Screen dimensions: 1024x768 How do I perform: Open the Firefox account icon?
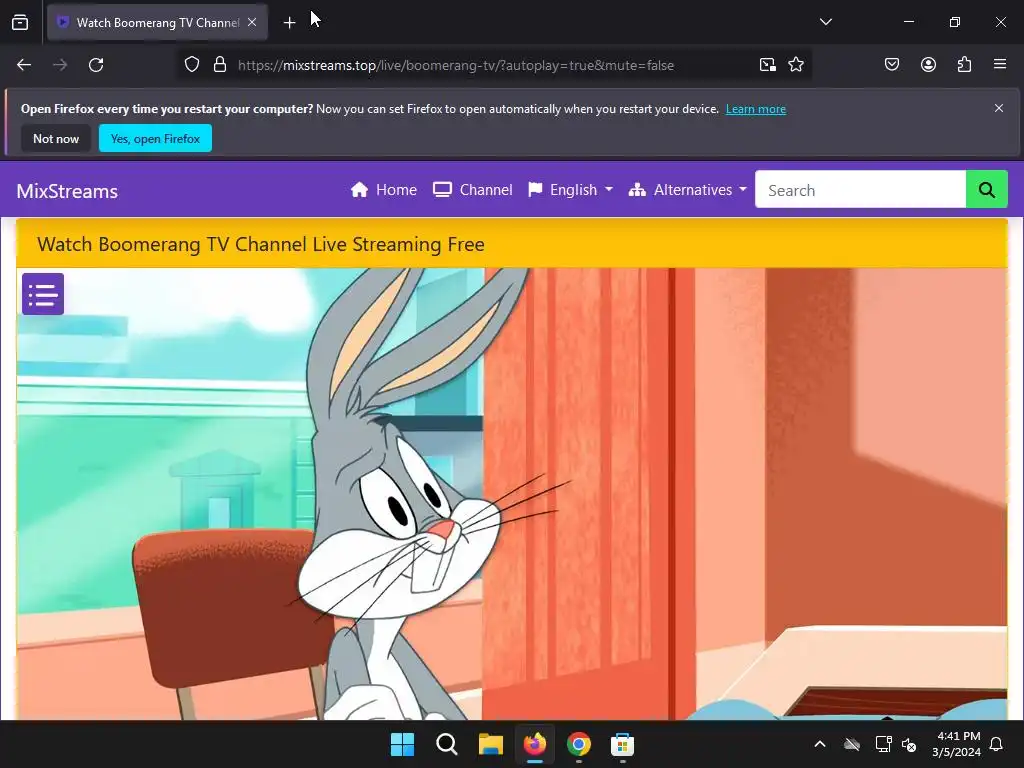tap(928, 65)
